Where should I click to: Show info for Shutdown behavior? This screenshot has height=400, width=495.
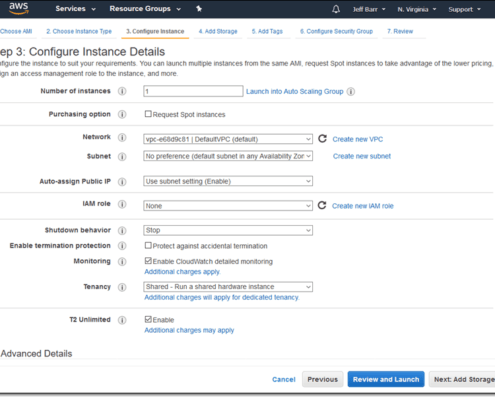pos(122,230)
